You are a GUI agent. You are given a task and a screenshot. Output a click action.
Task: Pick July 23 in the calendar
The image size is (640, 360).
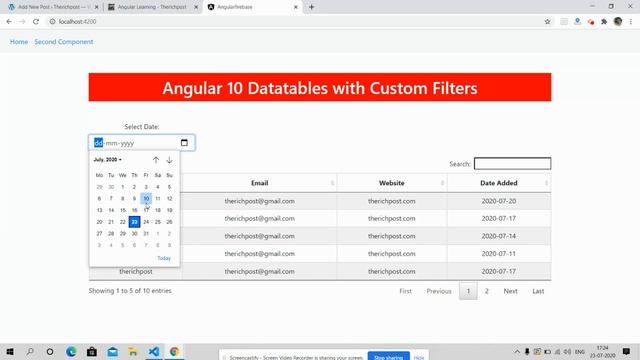click(x=134, y=222)
